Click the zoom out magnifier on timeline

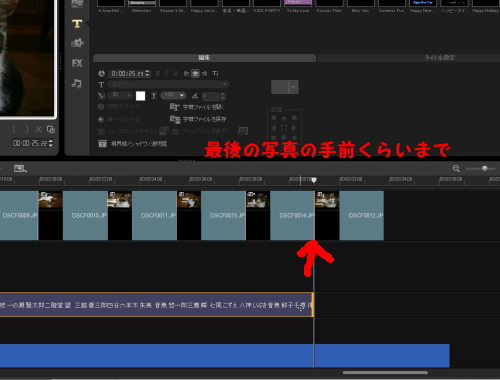point(456,168)
